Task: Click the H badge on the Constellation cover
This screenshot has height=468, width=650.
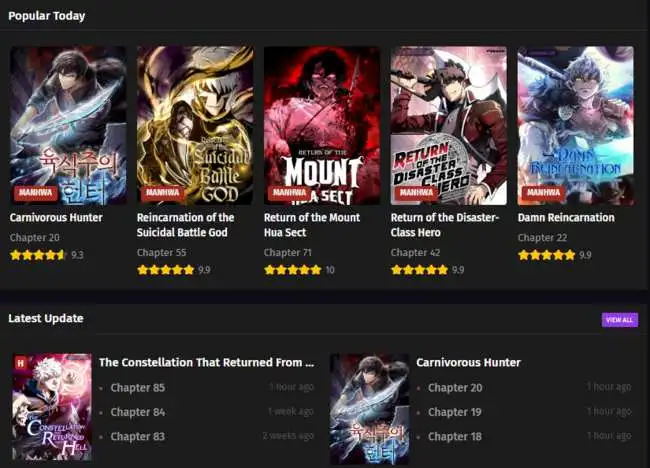Action: (x=20, y=364)
